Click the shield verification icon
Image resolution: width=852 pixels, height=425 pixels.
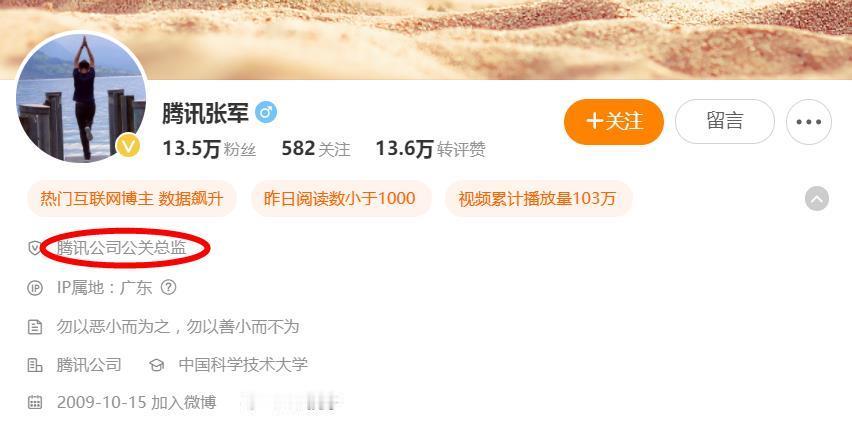click(x=35, y=248)
